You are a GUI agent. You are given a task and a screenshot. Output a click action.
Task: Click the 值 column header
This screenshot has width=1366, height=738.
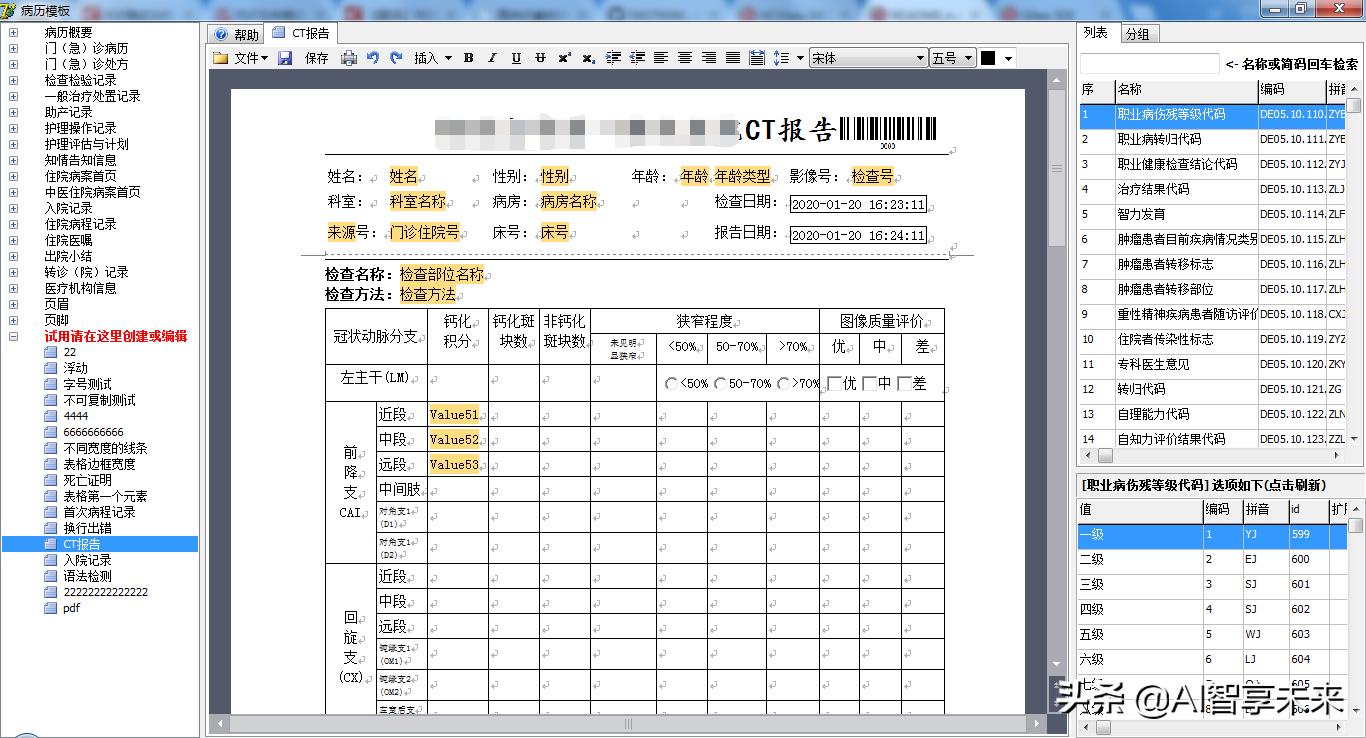(x=1139, y=509)
